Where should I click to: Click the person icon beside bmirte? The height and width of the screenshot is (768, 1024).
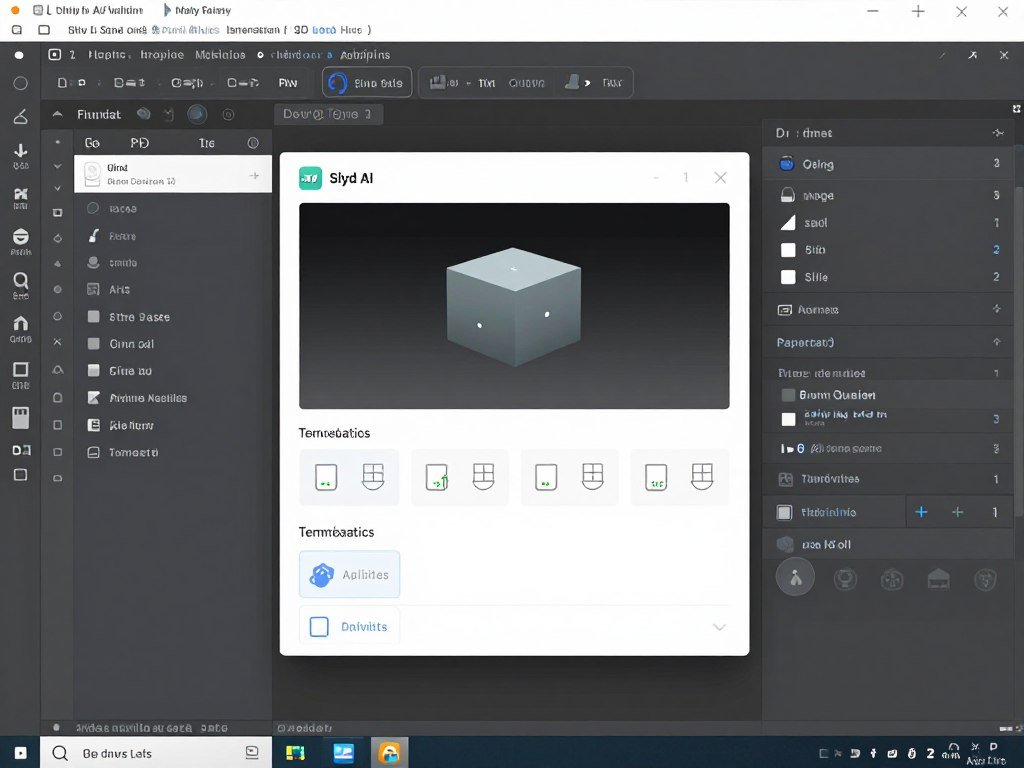point(93,263)
